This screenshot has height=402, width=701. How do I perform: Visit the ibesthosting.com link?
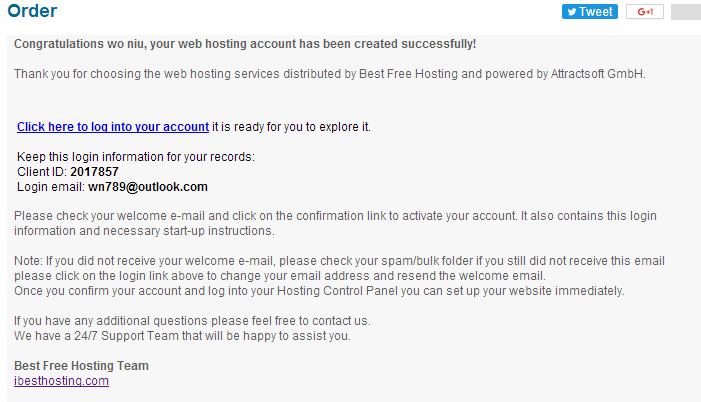click(61, 381)
